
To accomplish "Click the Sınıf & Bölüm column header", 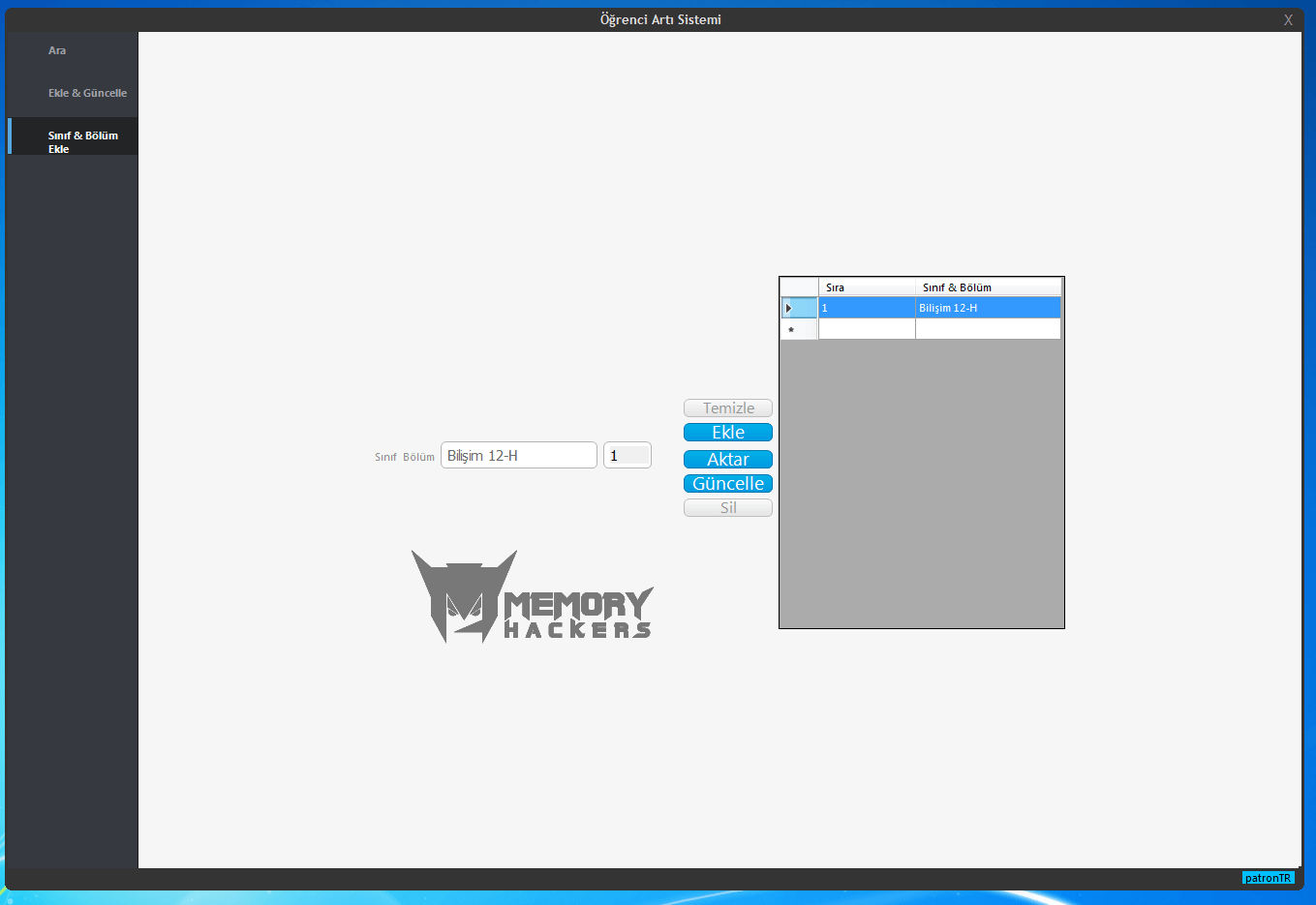I will 988,287.
